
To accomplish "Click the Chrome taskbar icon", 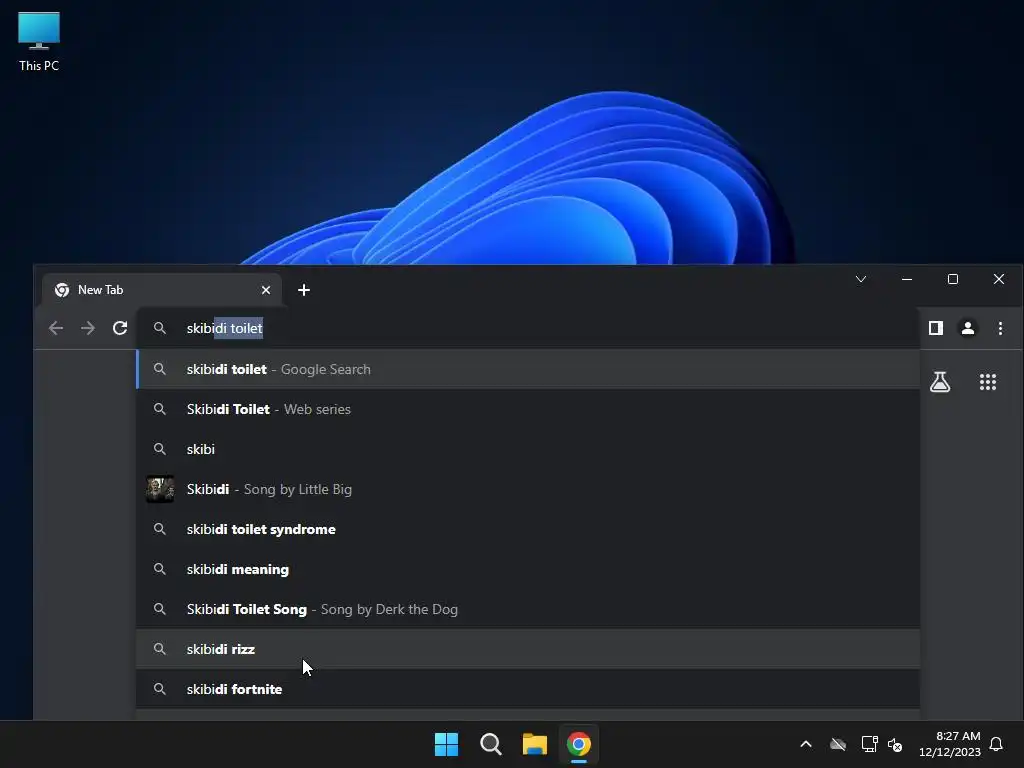I will (579, 744).
